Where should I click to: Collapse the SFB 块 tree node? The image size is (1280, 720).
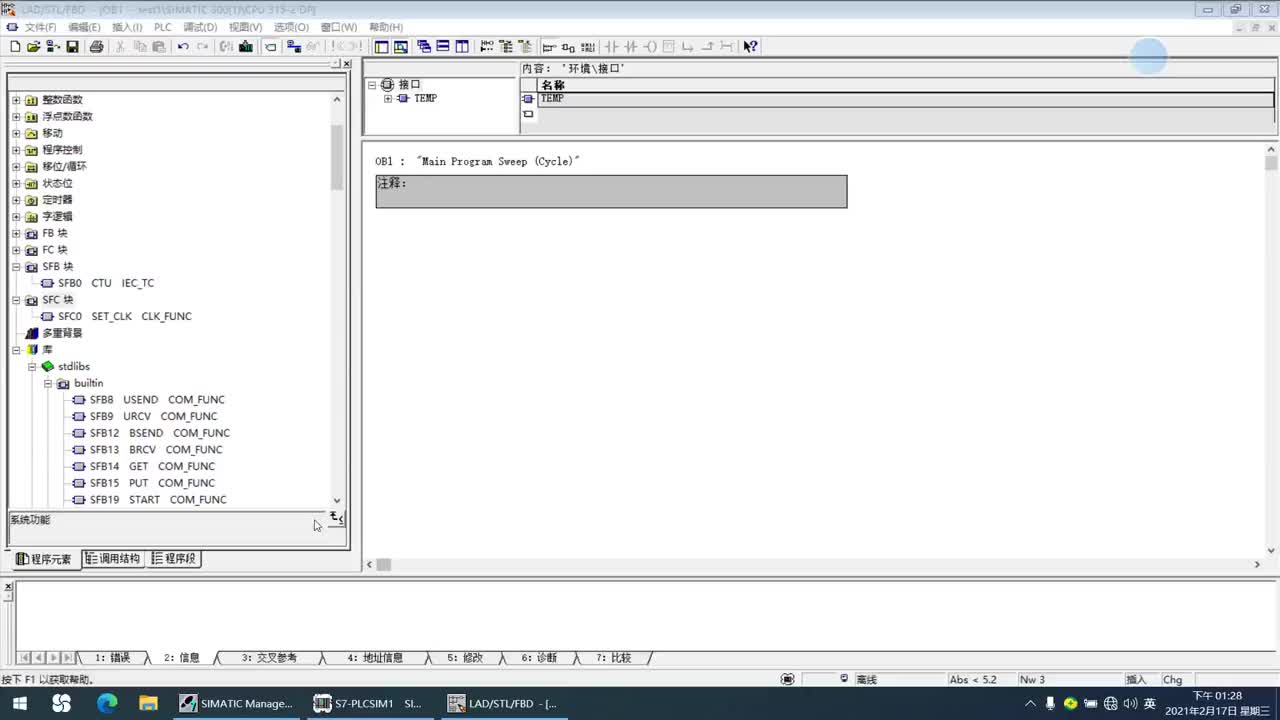click(16, 267)
